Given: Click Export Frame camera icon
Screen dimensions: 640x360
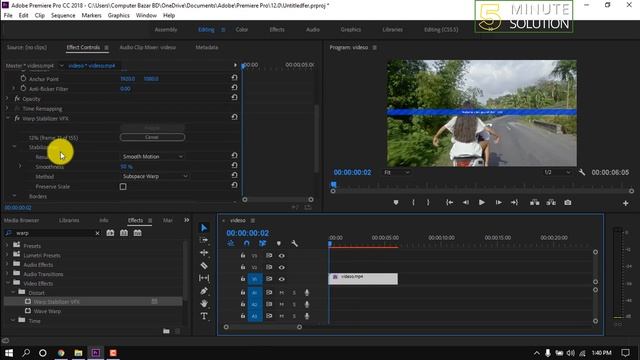Looking at the screenshot, I should click(x=568, y=202).
